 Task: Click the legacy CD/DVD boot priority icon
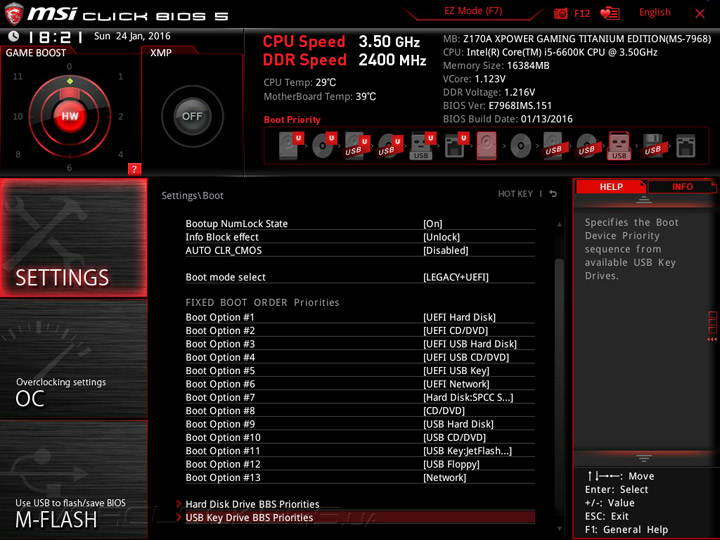521,146
